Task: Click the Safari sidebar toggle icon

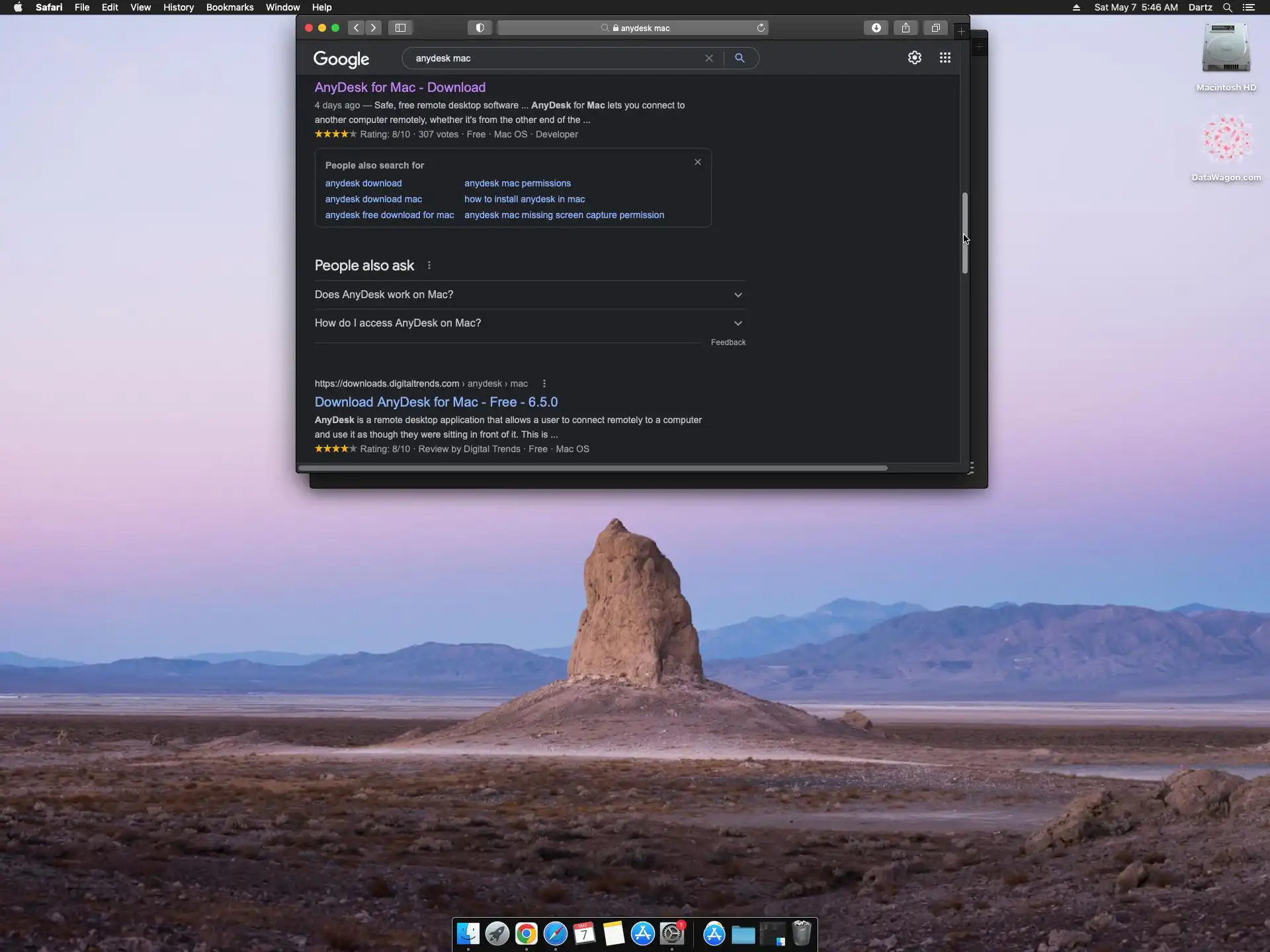Action: (400, 28)
